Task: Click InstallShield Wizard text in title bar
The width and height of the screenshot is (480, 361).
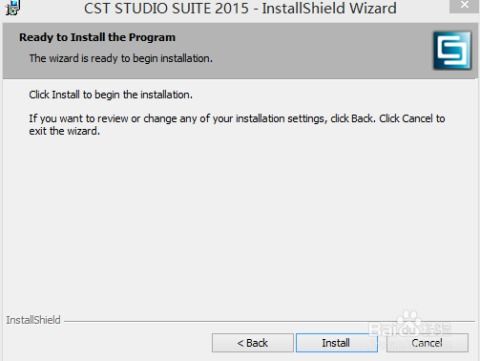Action: point(329,8)
